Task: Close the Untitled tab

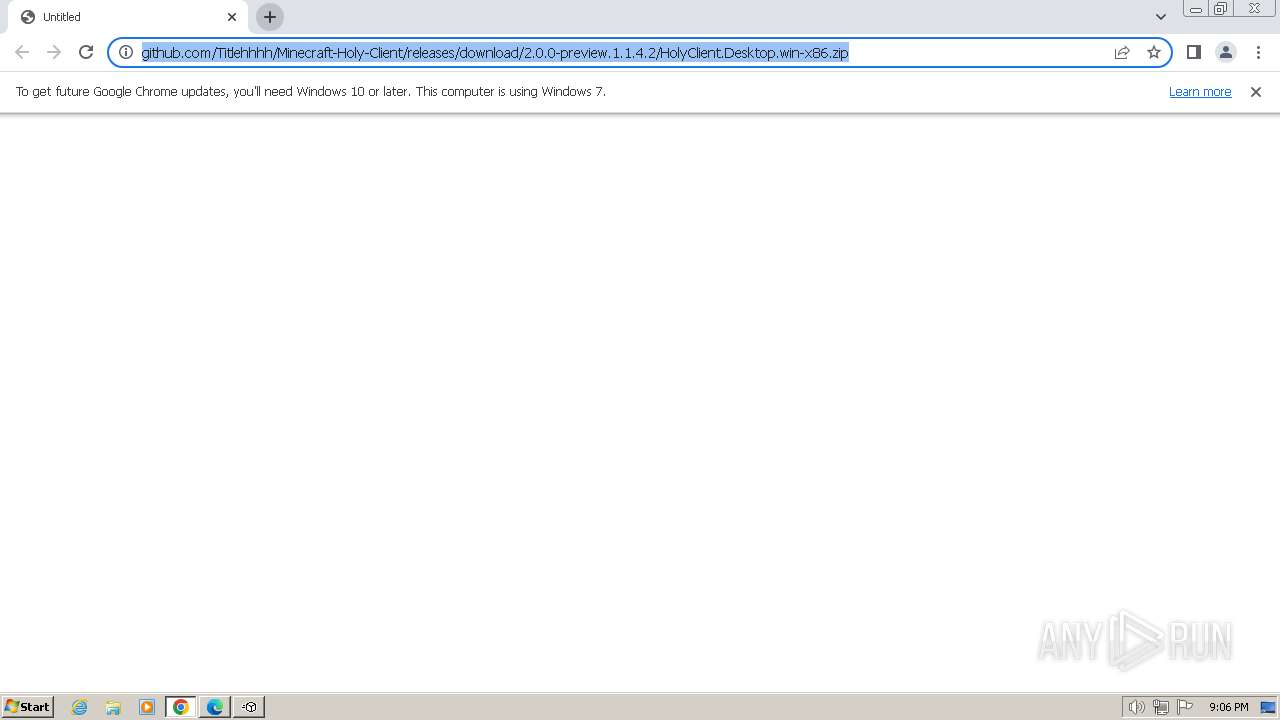Action: pos(232,17)
